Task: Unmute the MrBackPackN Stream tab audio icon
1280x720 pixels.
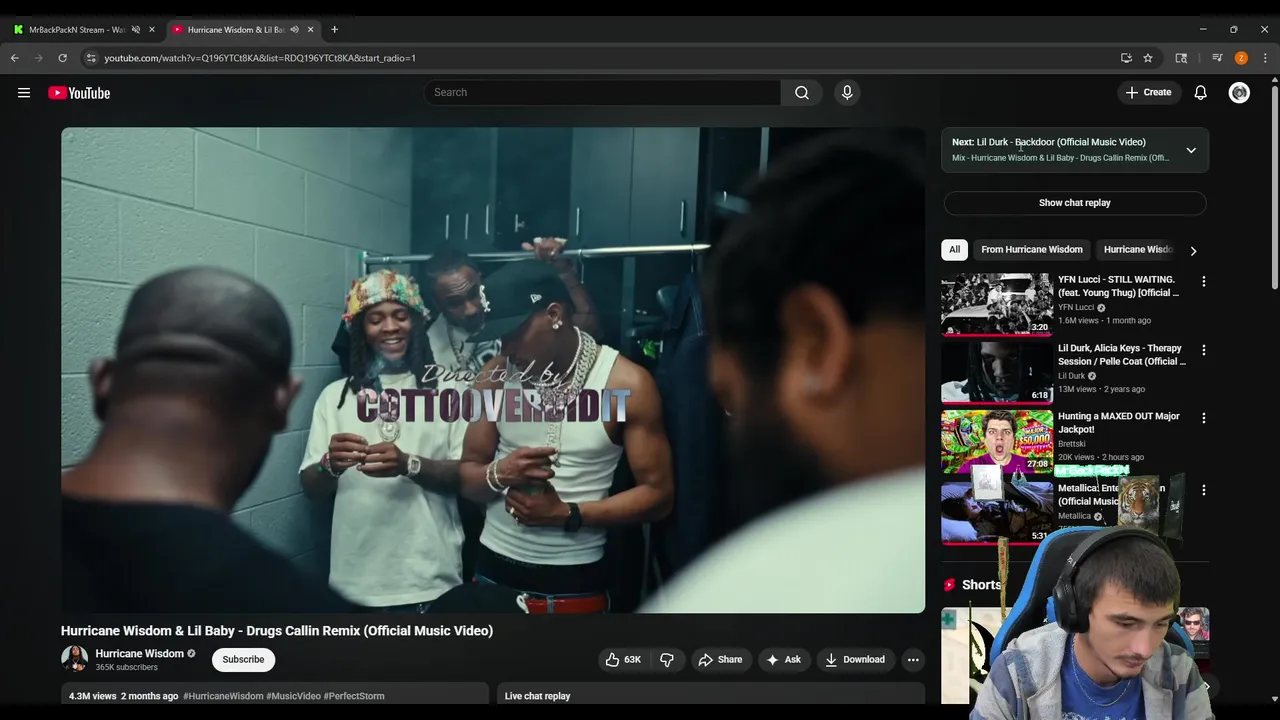Action: pos(136,30)
